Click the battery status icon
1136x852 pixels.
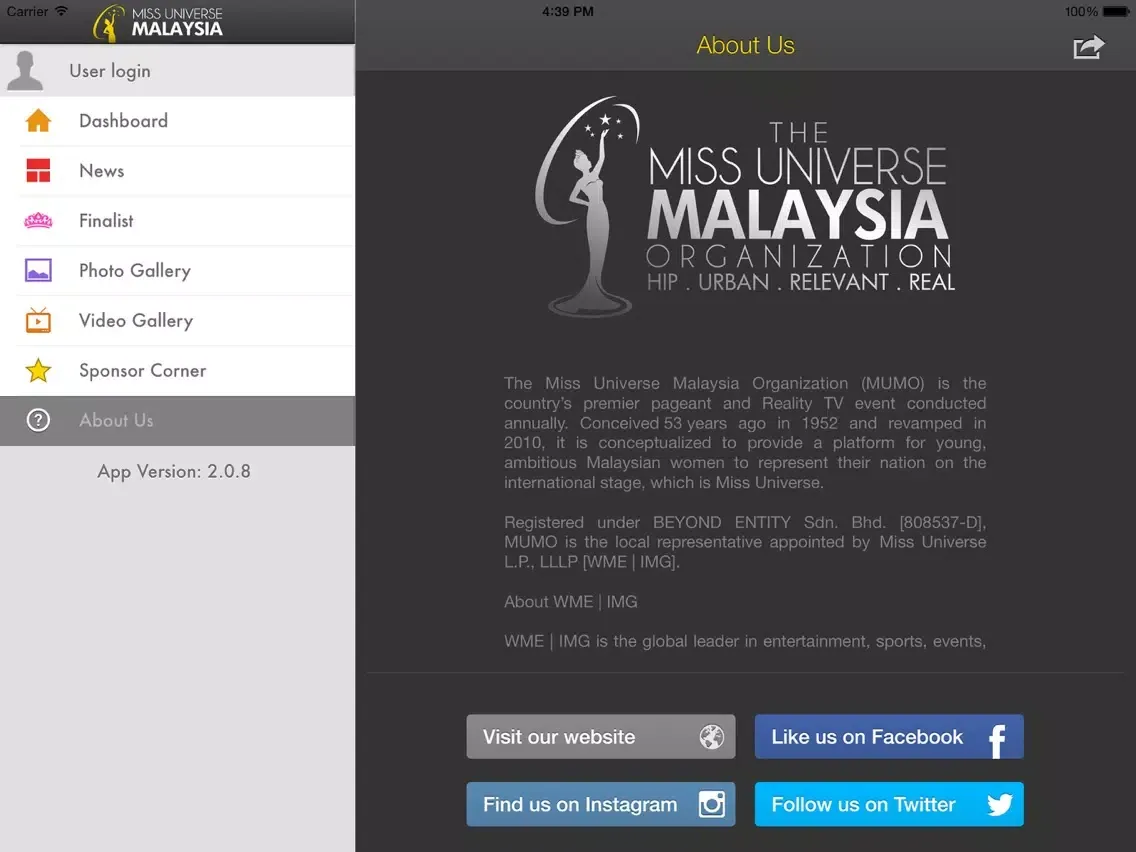click(1116, 12)
